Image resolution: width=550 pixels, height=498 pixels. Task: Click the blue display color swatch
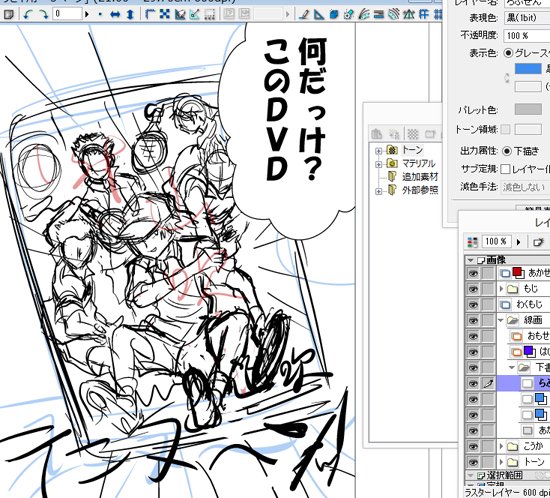[x=528, y=69]
